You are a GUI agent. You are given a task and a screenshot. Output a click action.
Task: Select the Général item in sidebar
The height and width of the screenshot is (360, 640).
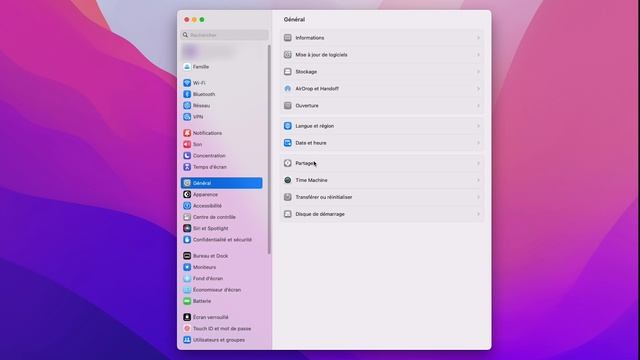(222, 183)
